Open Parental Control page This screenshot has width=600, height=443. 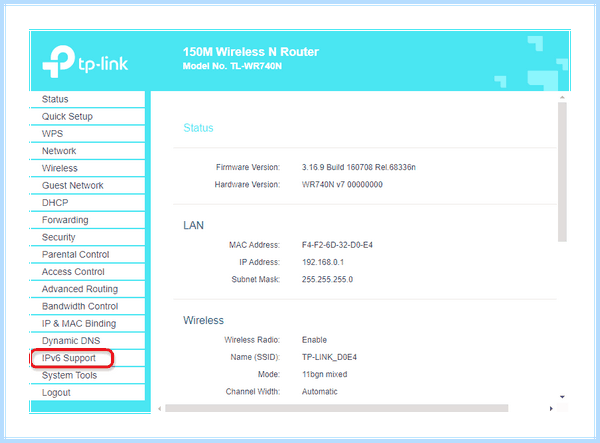(x=75, y=254)
